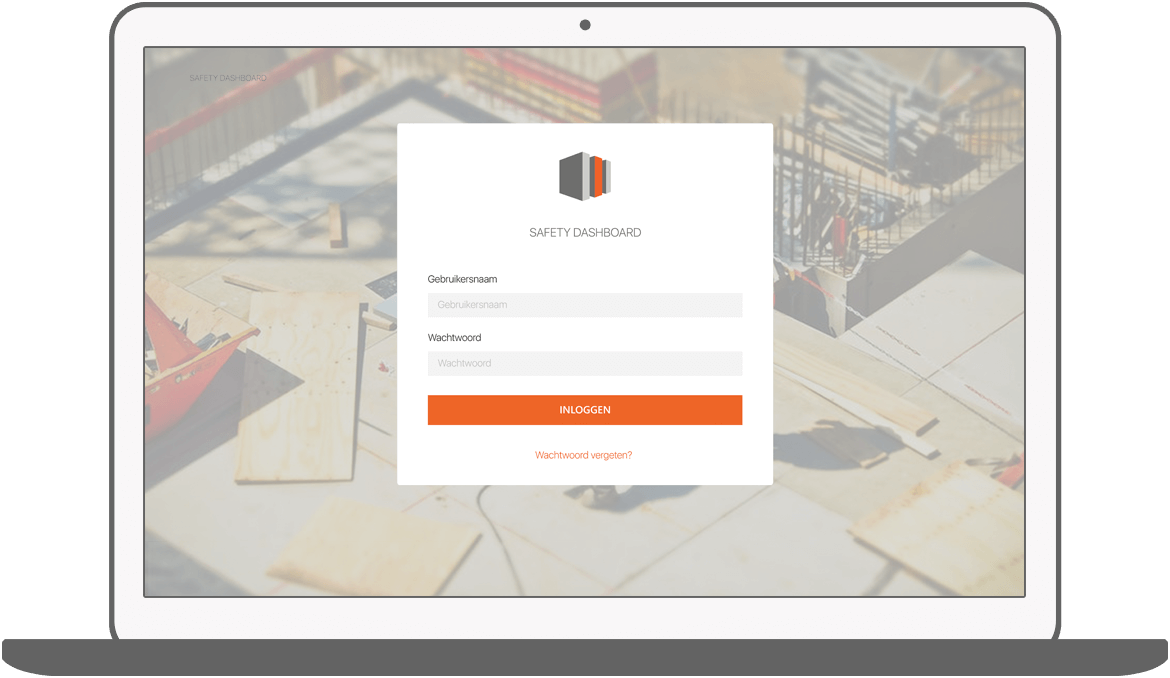Click the Safety Dashboard logo icon

585,176
